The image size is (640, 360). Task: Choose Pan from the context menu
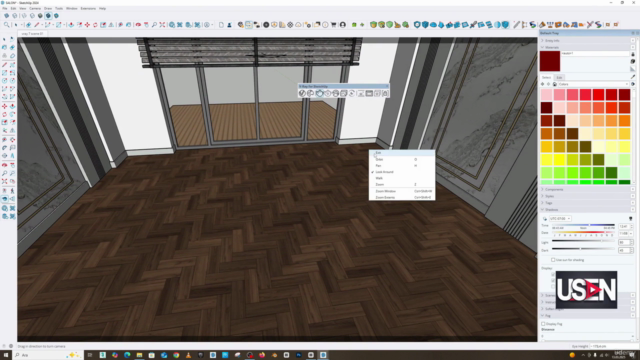[402, 165]
